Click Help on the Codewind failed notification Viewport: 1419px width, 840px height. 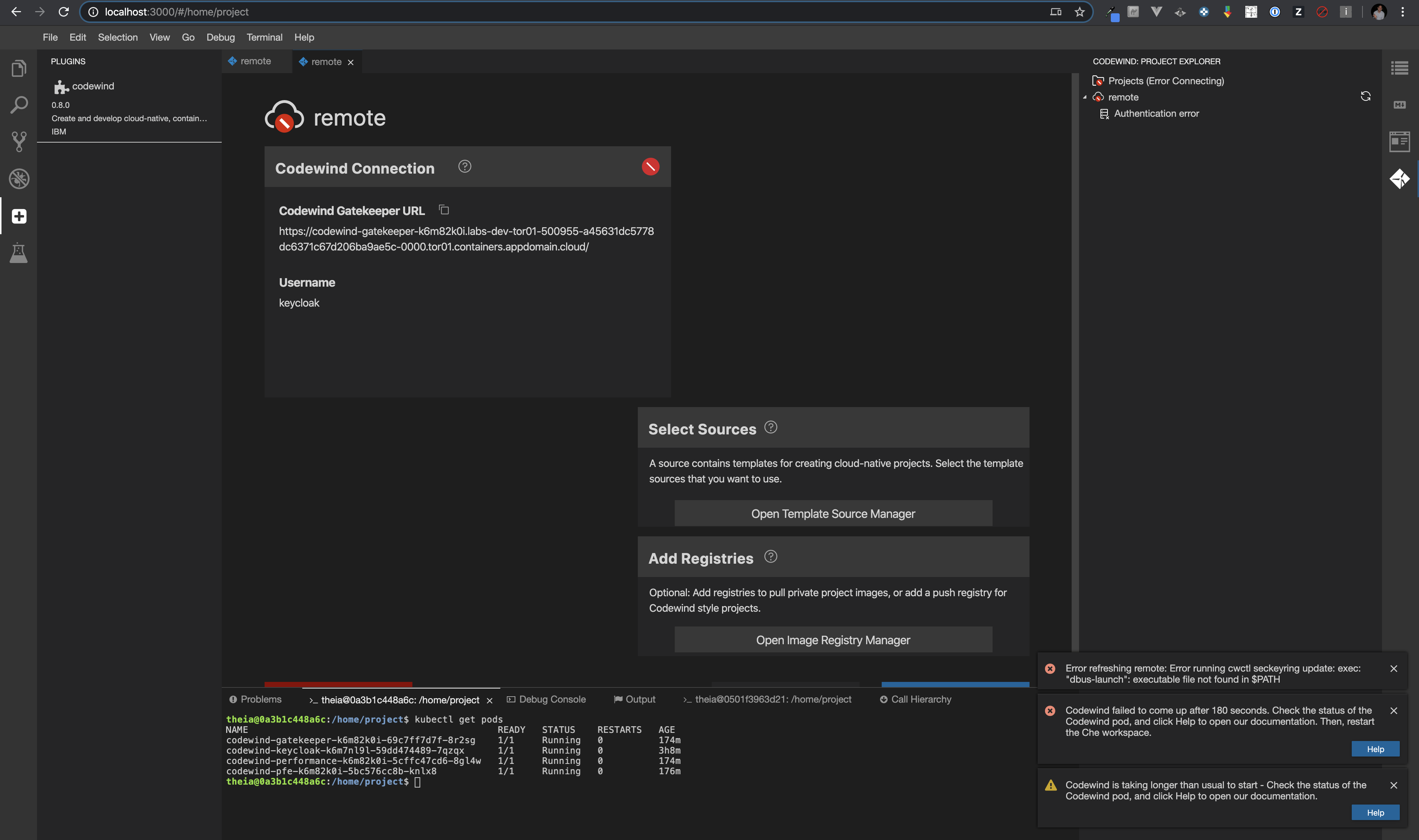point(1376,748)
